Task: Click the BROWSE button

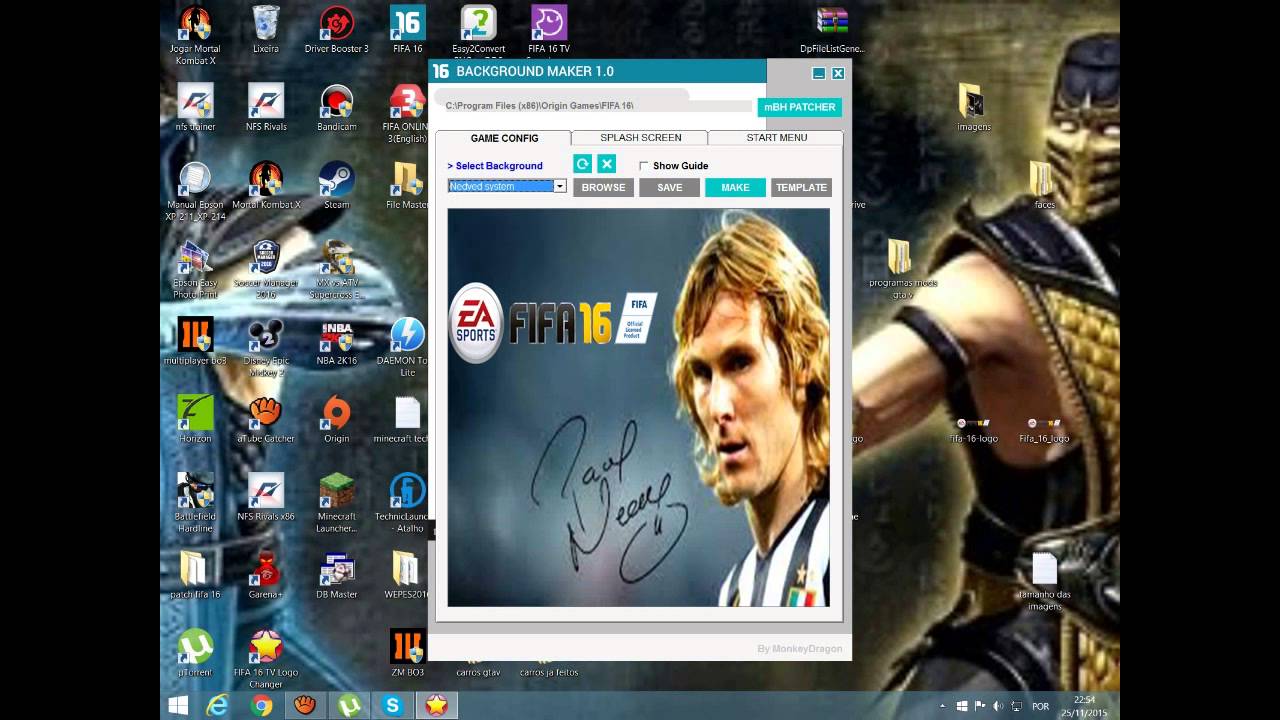Action: (x=603, y=187)
